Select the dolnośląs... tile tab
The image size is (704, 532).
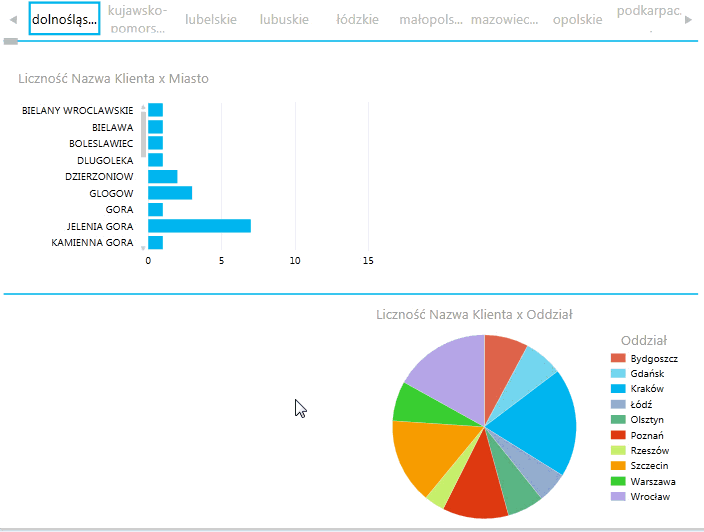[x=64, y=19]
